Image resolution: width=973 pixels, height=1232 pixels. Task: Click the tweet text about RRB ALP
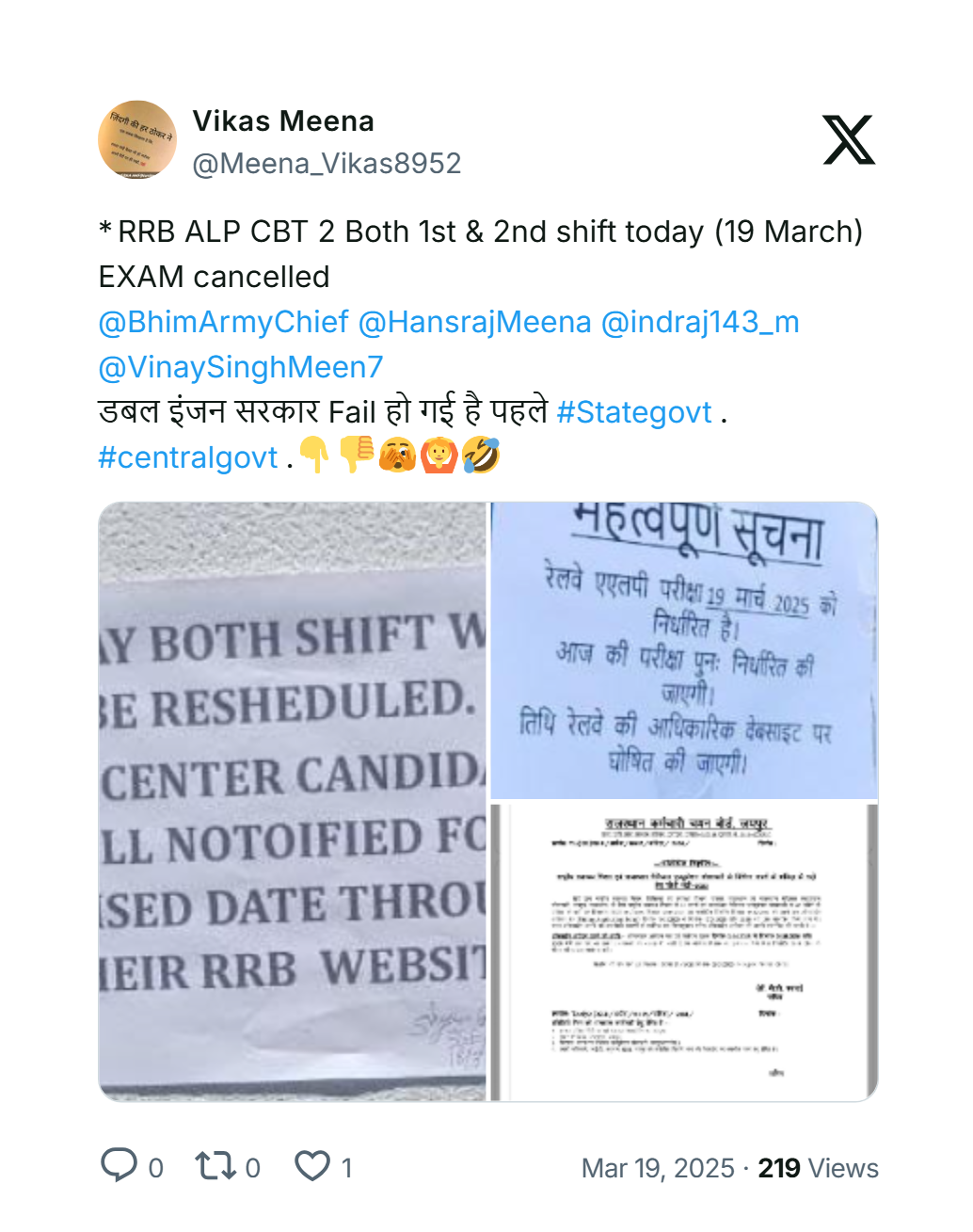481,254
